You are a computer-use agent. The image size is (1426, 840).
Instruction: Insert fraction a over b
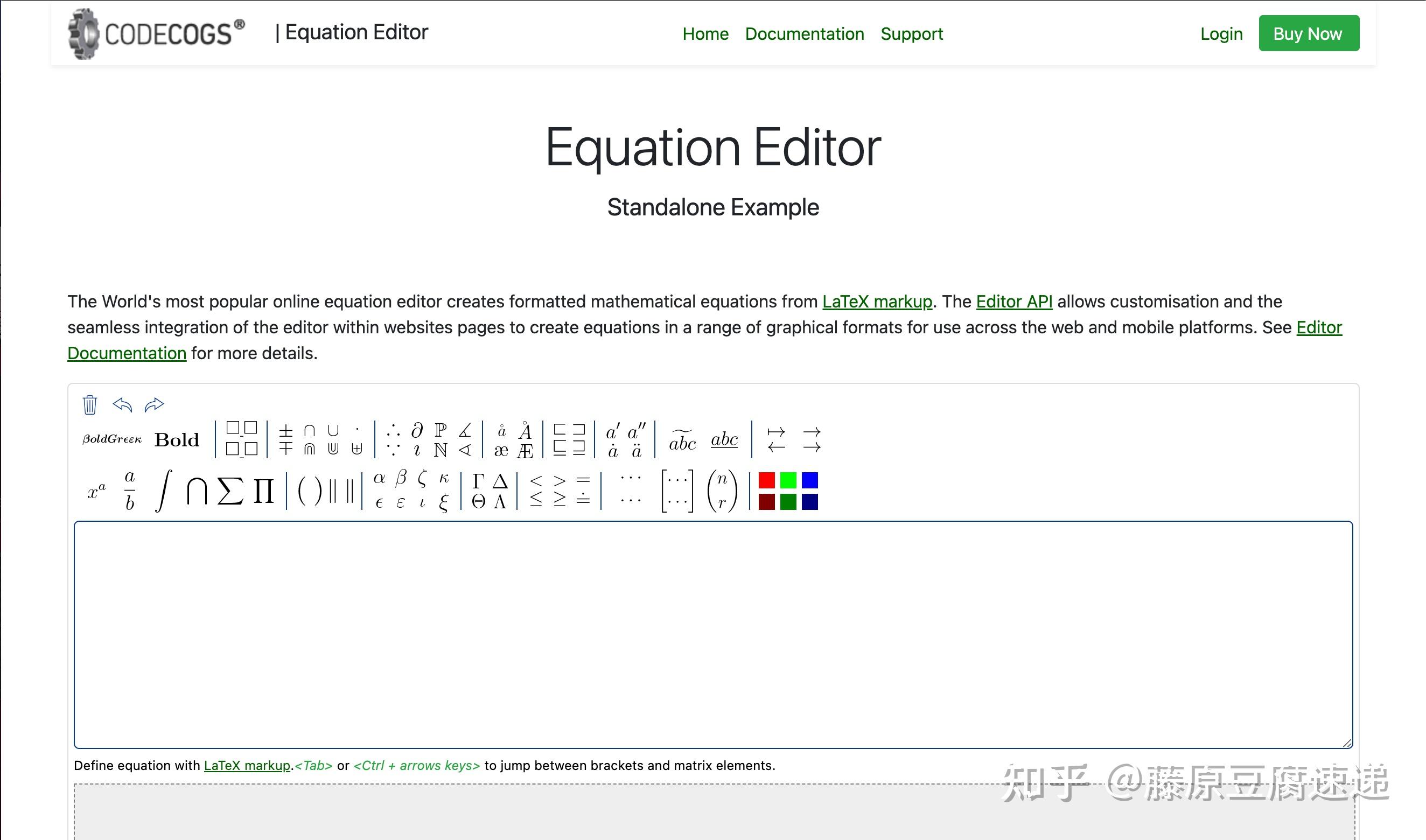click(130, 490)
